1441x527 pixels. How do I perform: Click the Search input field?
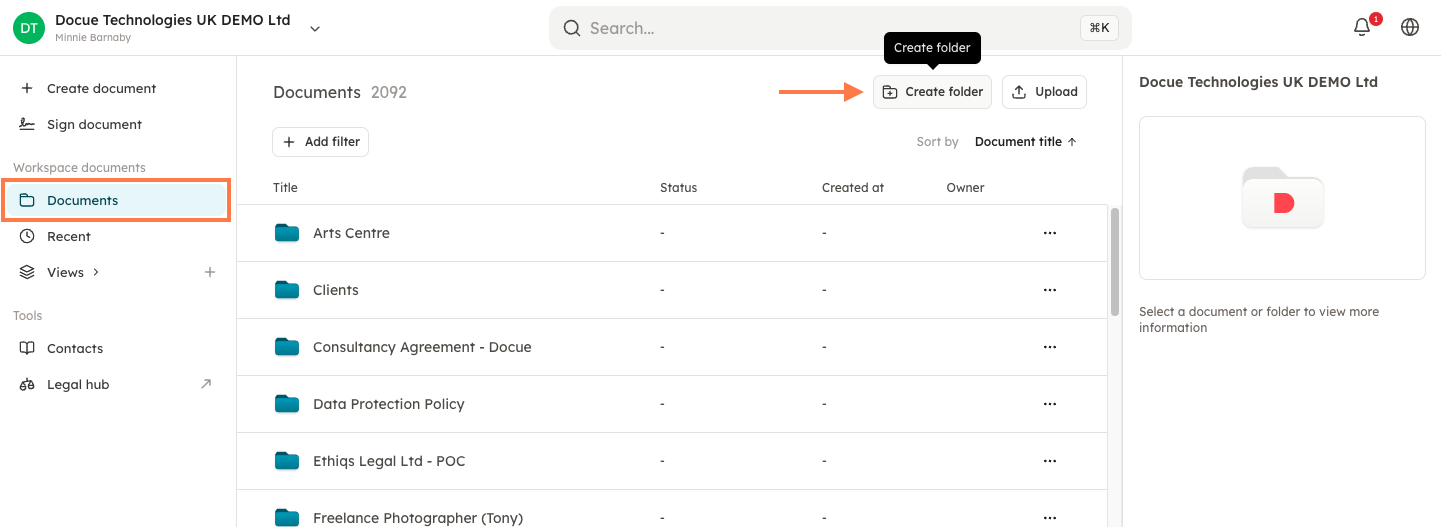tap(830, 28)
